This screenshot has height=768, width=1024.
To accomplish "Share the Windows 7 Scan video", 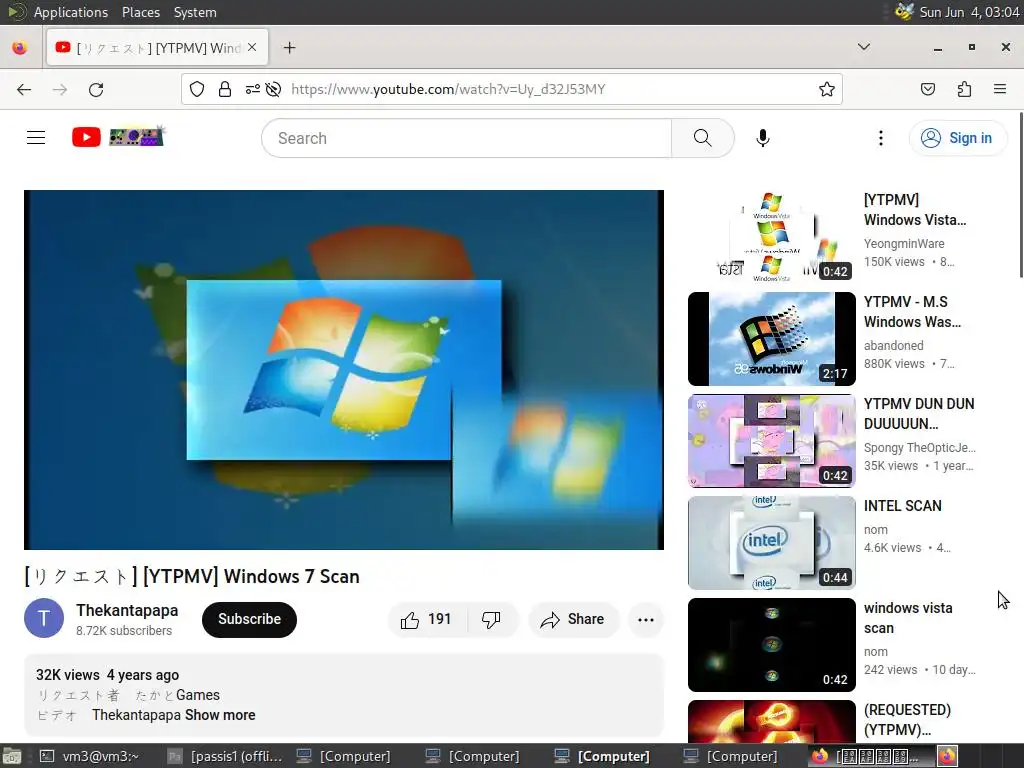I will (573, 619).
